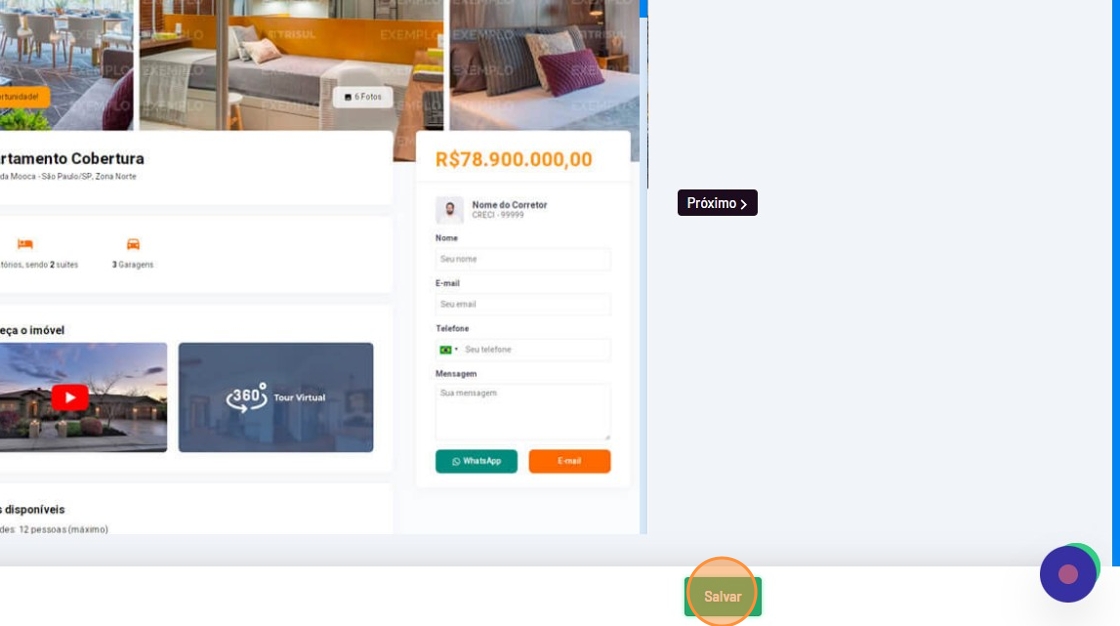This screenshot has width=1120, height=626.
Task: Focus the Seu telefone input field
Action: [x=536, y=349]
